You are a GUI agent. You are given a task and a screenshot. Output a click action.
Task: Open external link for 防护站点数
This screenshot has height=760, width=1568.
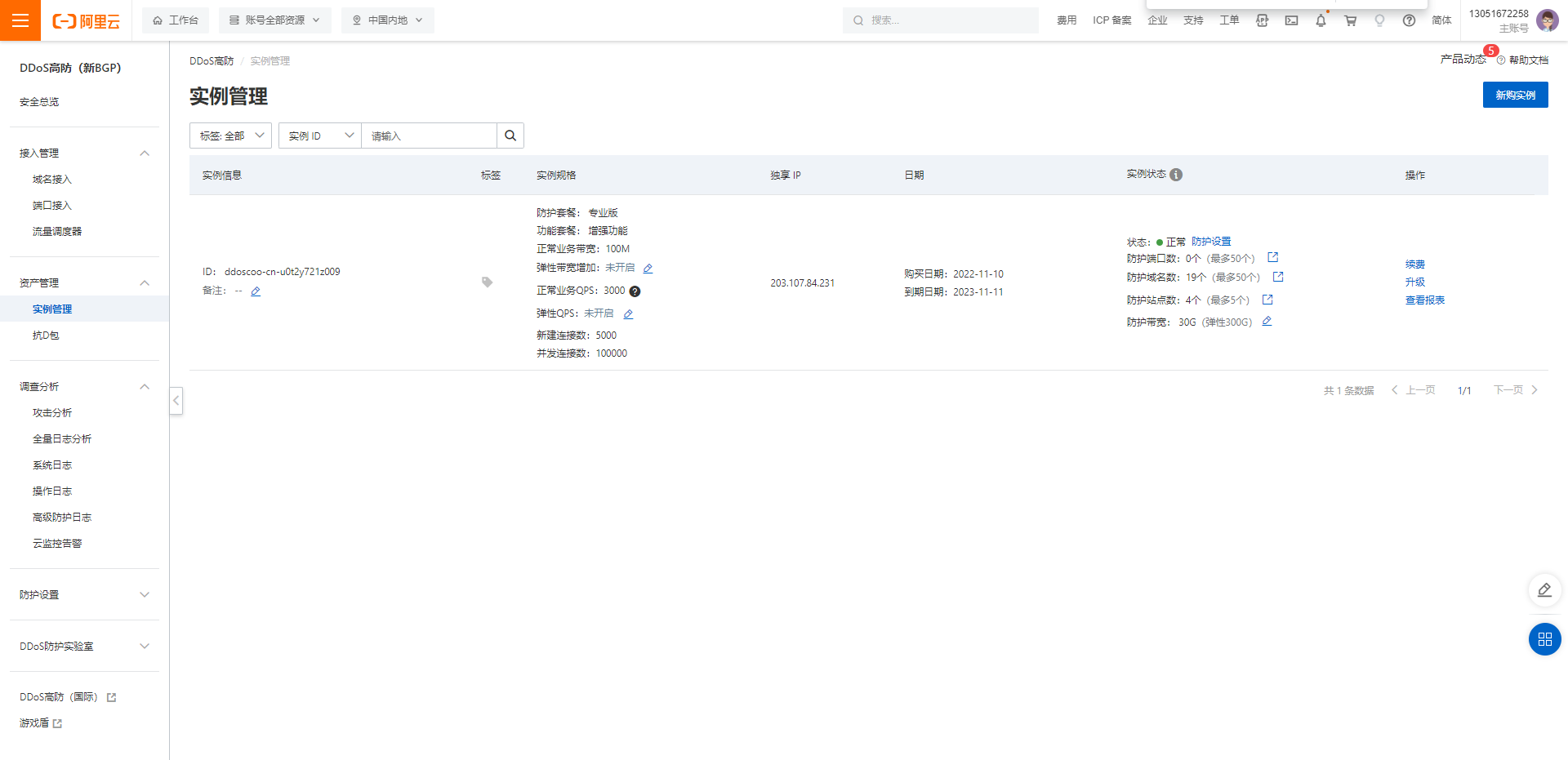pyautogui.click(x=1267, y=300)
